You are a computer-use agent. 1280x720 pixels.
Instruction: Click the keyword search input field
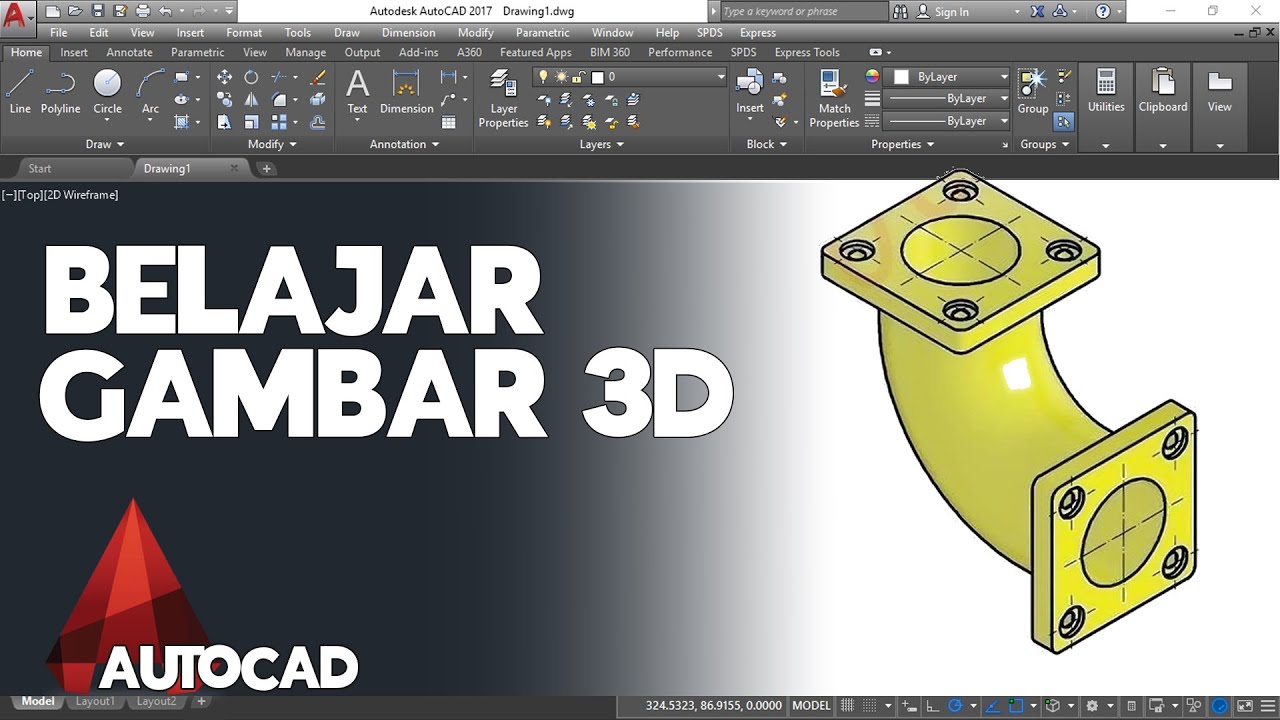coord(803,11)
